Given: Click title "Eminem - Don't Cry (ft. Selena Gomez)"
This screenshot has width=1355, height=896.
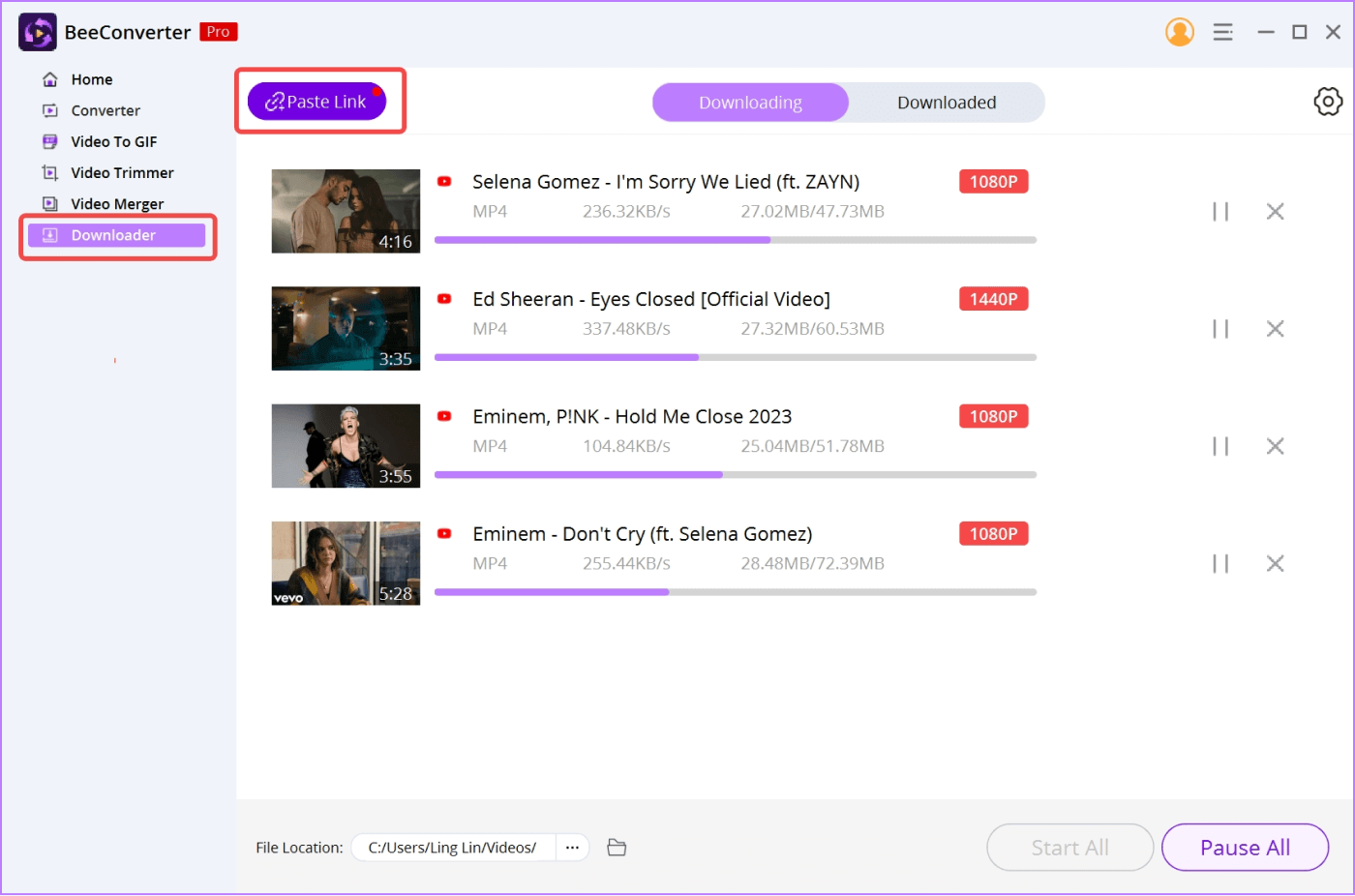Looking at the screenshot, I should [643, 534].
